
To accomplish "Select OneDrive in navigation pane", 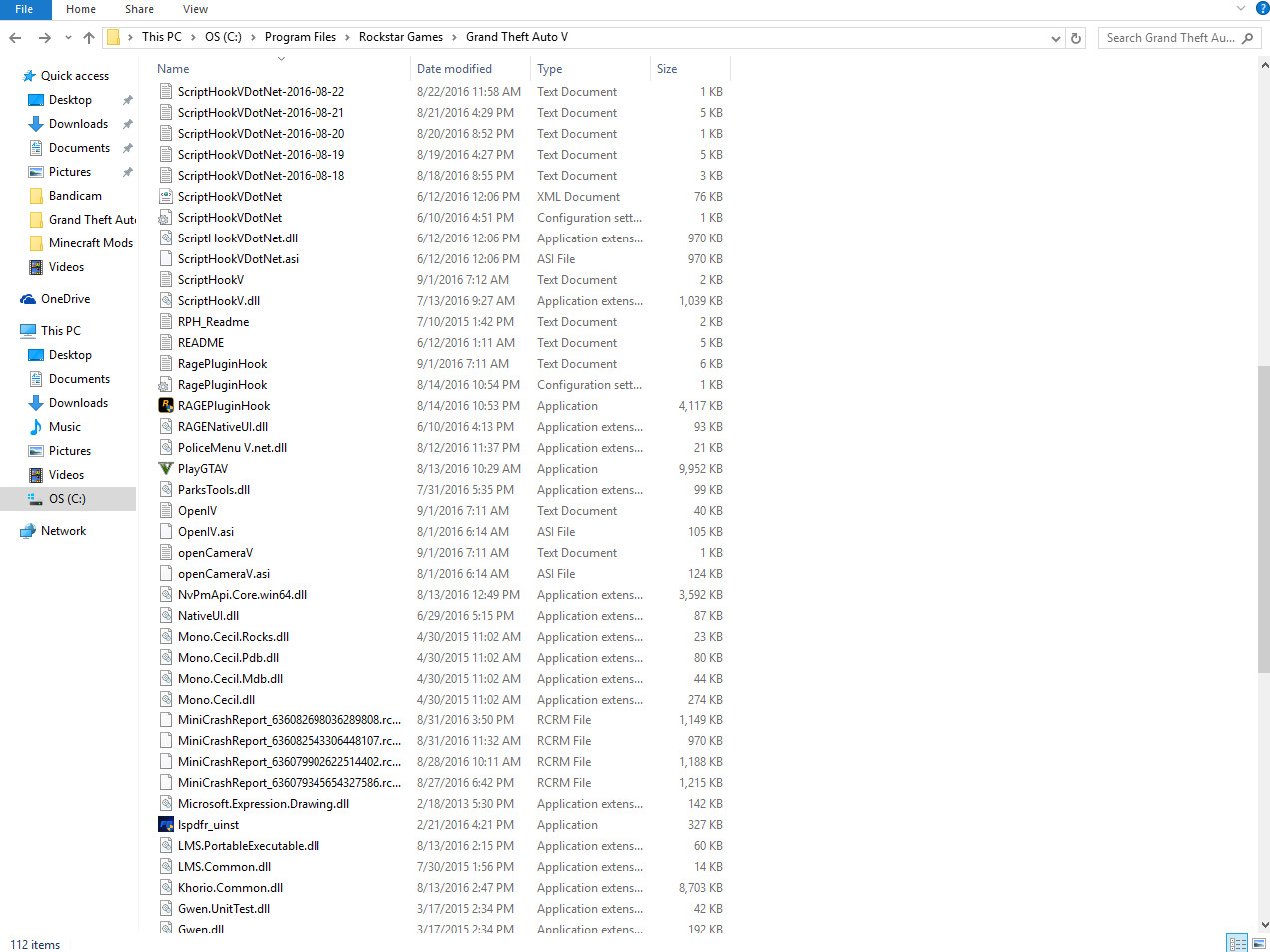I will (x=65, y=299).
